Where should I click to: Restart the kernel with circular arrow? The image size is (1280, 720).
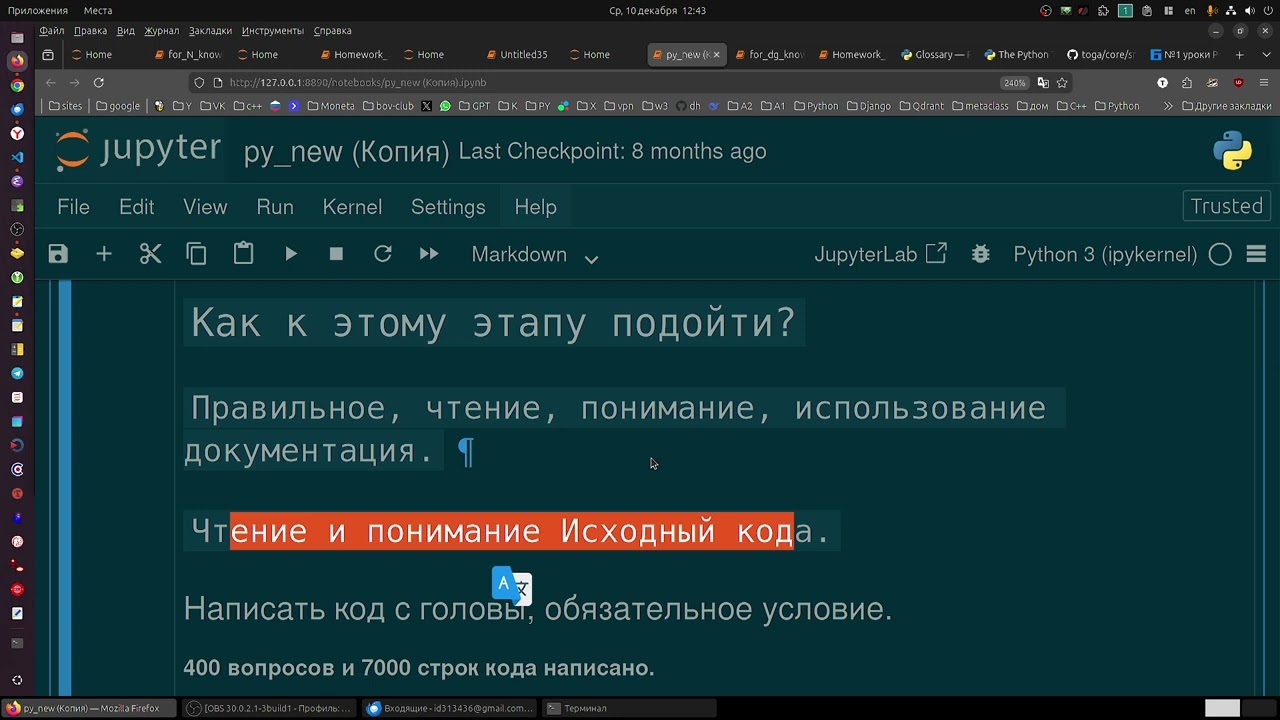tap(383, 254)
